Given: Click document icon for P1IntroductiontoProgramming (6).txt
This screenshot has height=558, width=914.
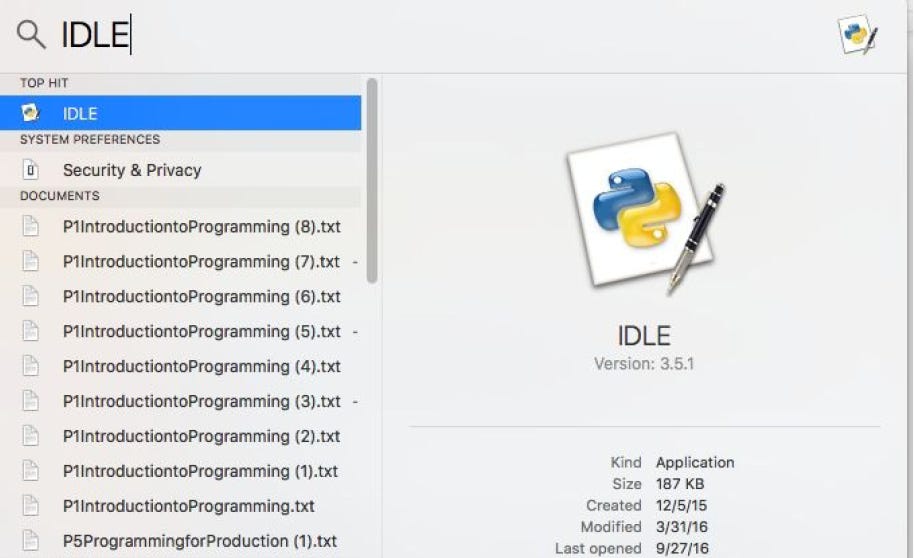Looking at the screenshot, I should pyautogui.click(x=30, y=296).
